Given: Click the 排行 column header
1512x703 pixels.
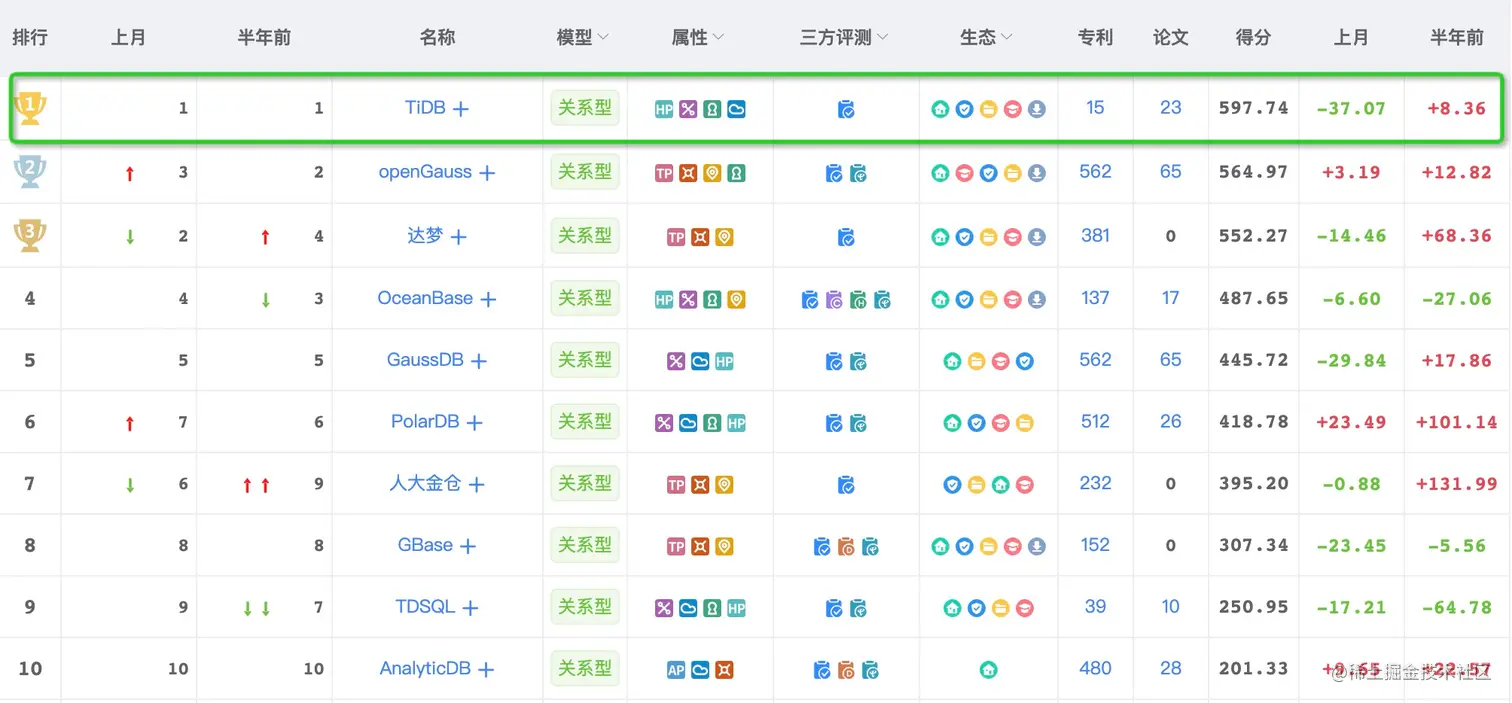Looking at the screenshot, I should coord(30,37).
